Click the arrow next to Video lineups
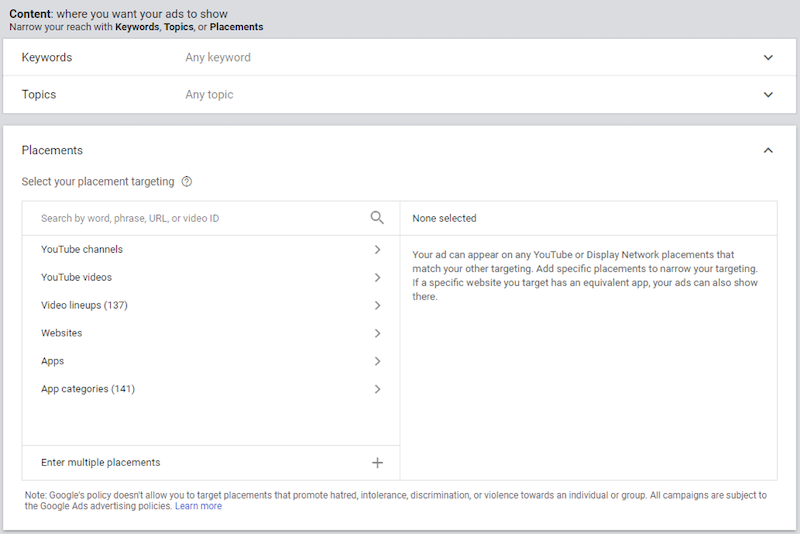800x534 pixels. tap(377, 306)
